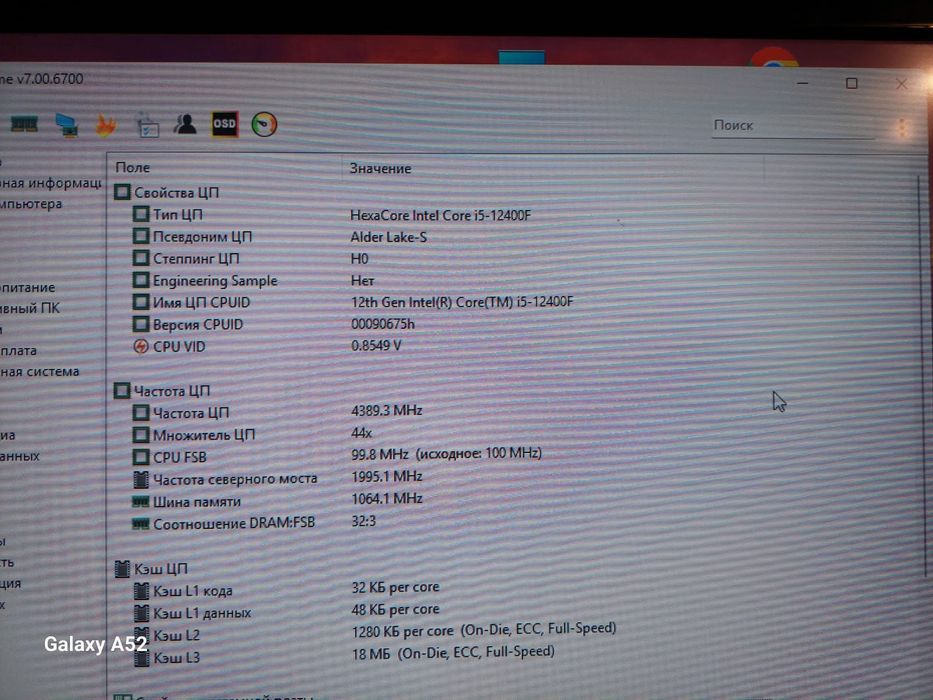Viewport: 933px width, 700px height.
Task: Click the Значение column header
Action: [380, 168]
